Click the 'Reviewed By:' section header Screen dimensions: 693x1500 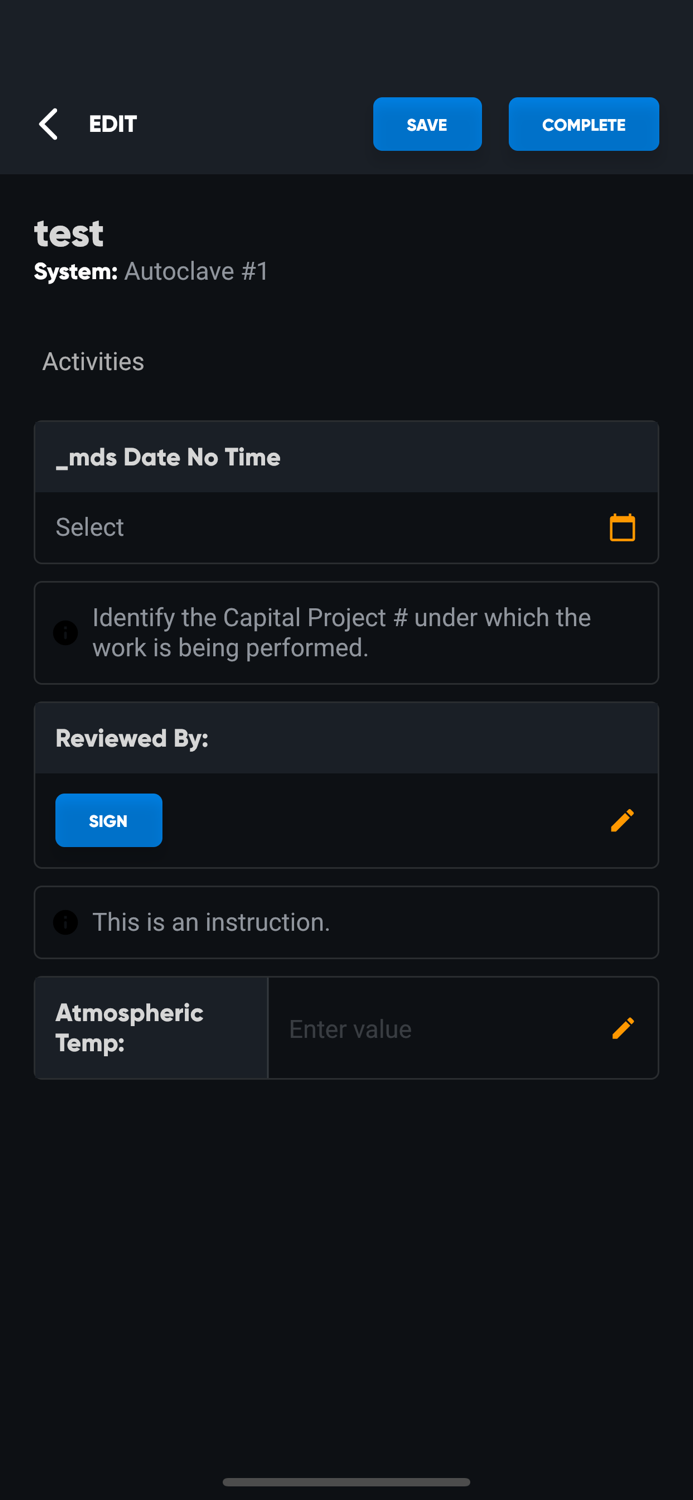pos(132,739)
